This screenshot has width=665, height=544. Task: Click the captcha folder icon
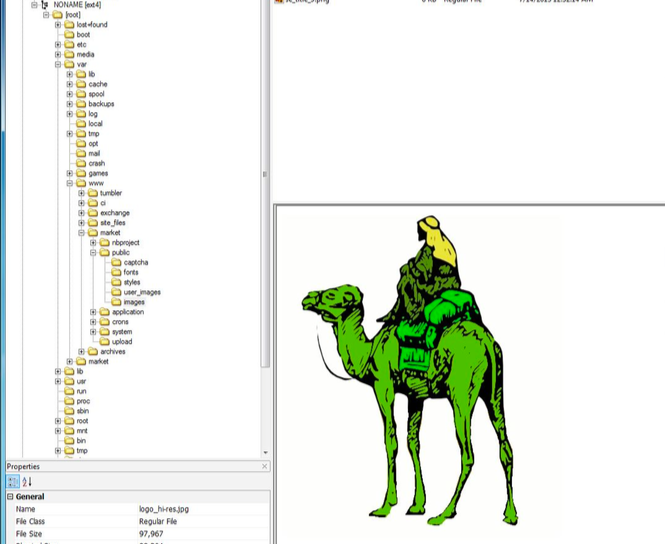tap(115, 262)
